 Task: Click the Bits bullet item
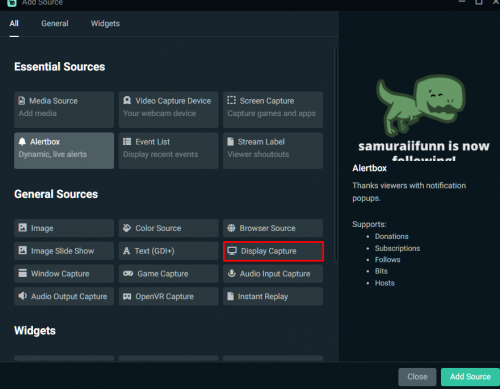[x=381, y=271]
